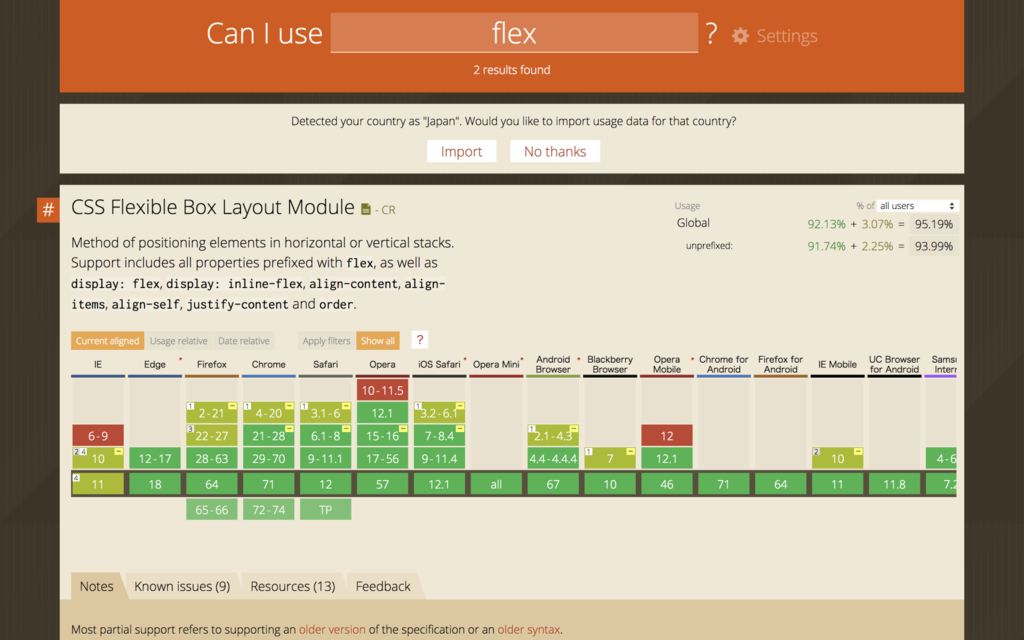
Task: Click the Safari 9-11.1 cell
Action: (x=325, y=458)
